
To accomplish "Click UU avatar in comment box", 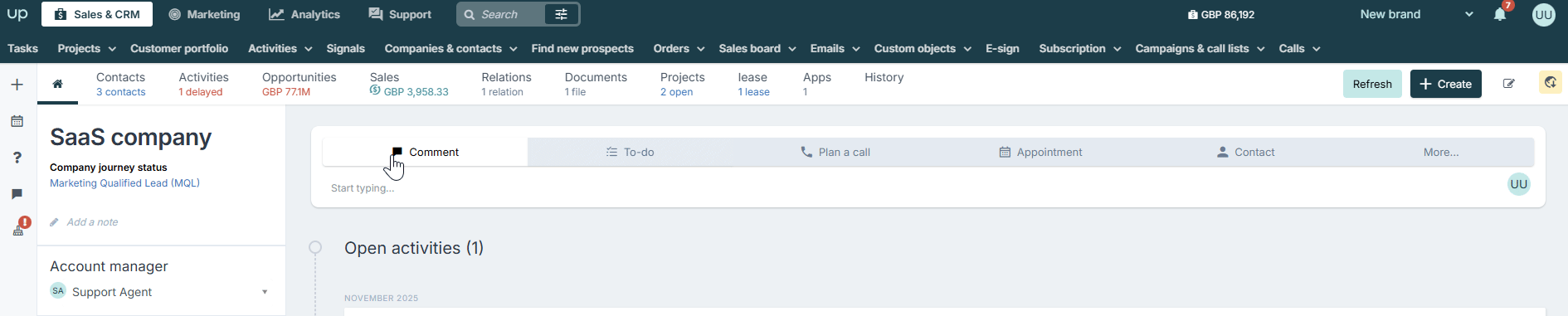I will [x=1519, y=184].
